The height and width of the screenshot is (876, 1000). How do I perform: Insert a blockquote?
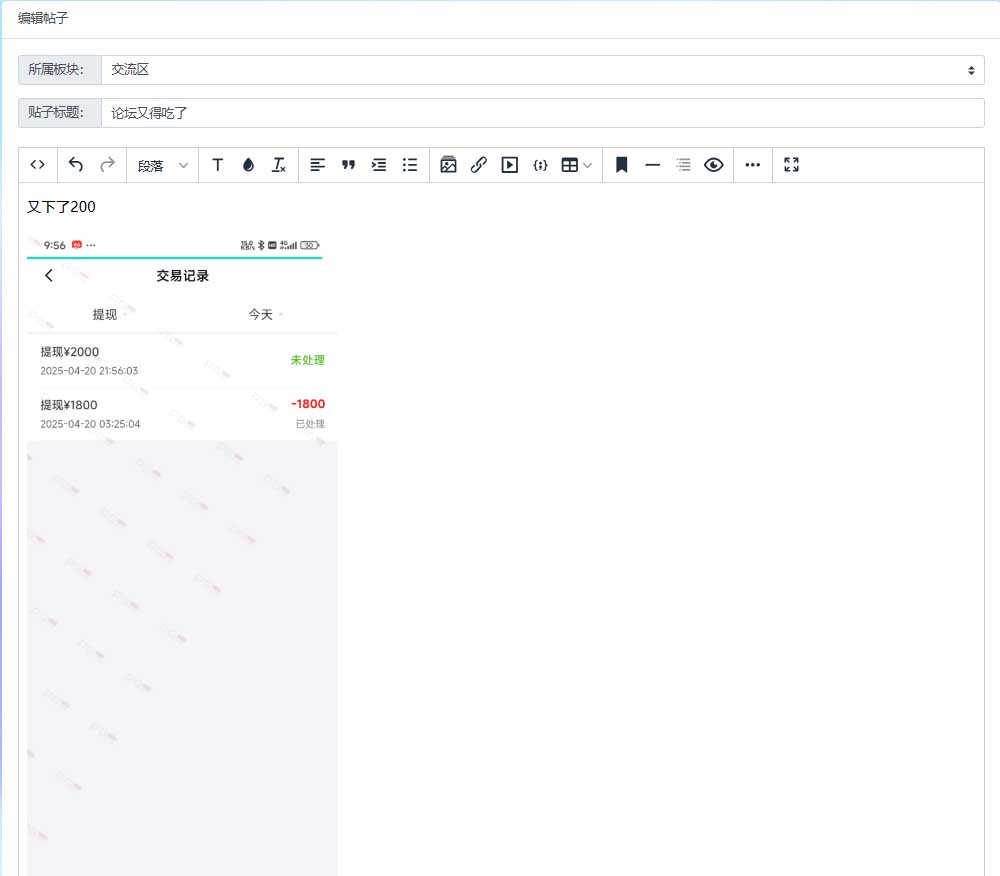[348, 165]
